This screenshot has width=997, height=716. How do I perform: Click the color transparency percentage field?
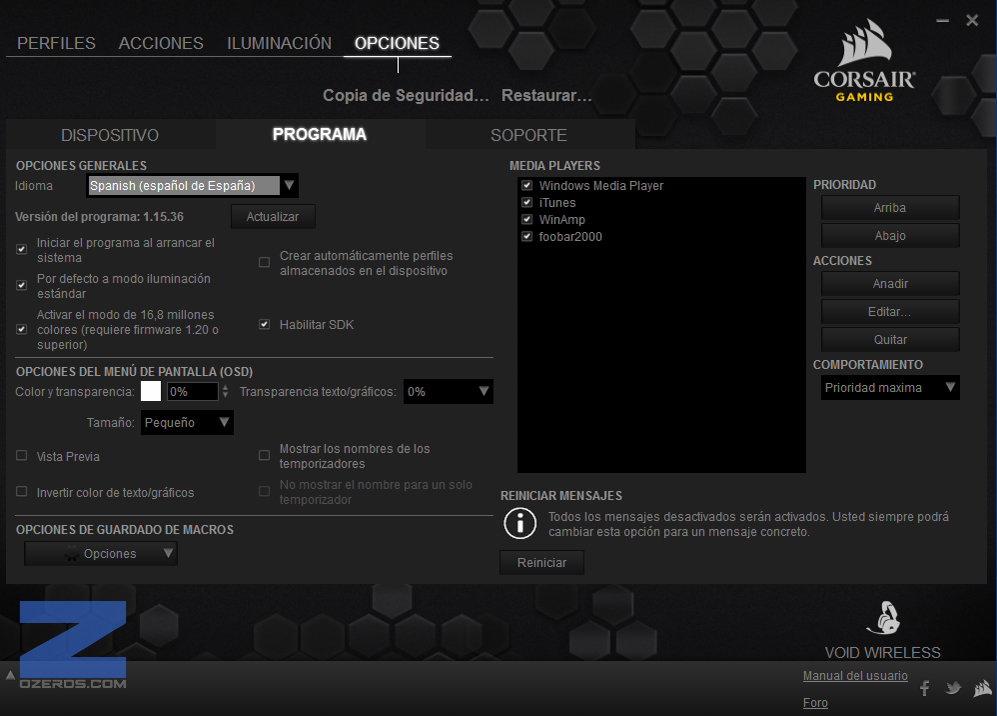pos(191,392)
